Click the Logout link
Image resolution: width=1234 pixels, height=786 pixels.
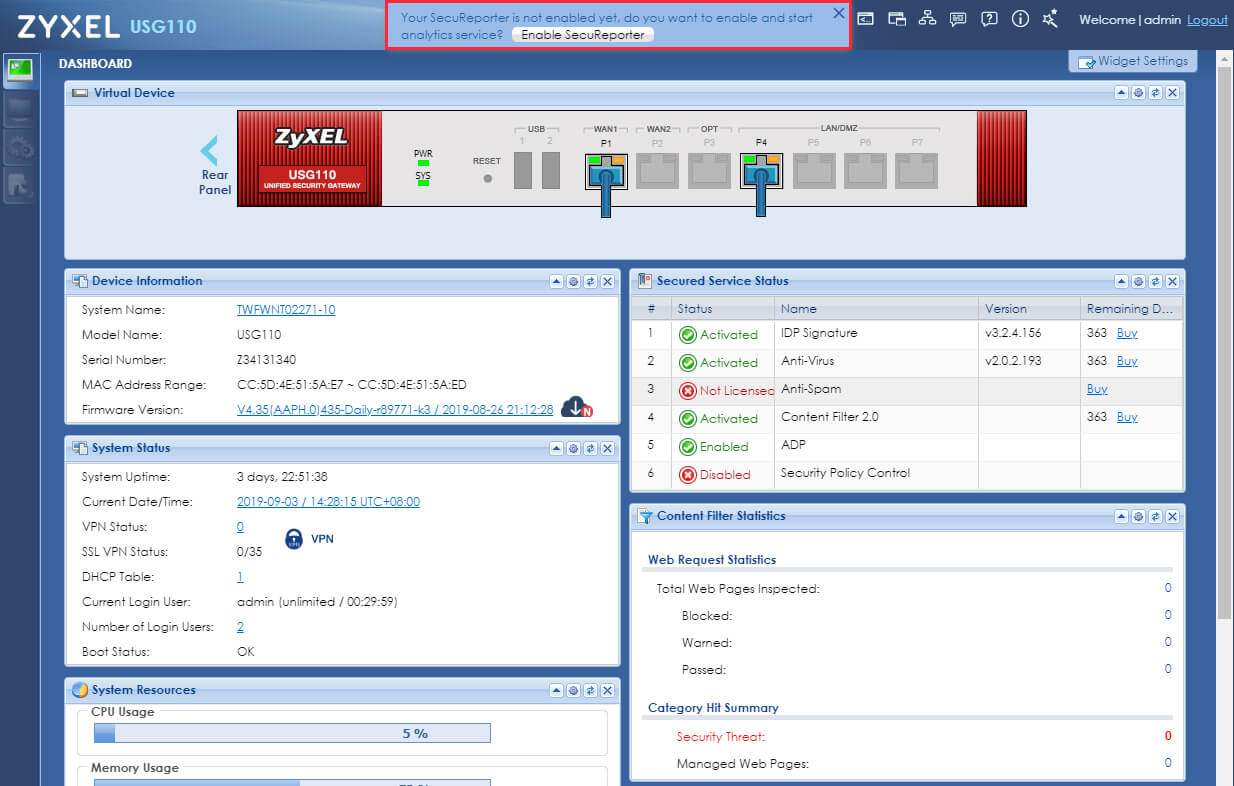pos(1207,20)
